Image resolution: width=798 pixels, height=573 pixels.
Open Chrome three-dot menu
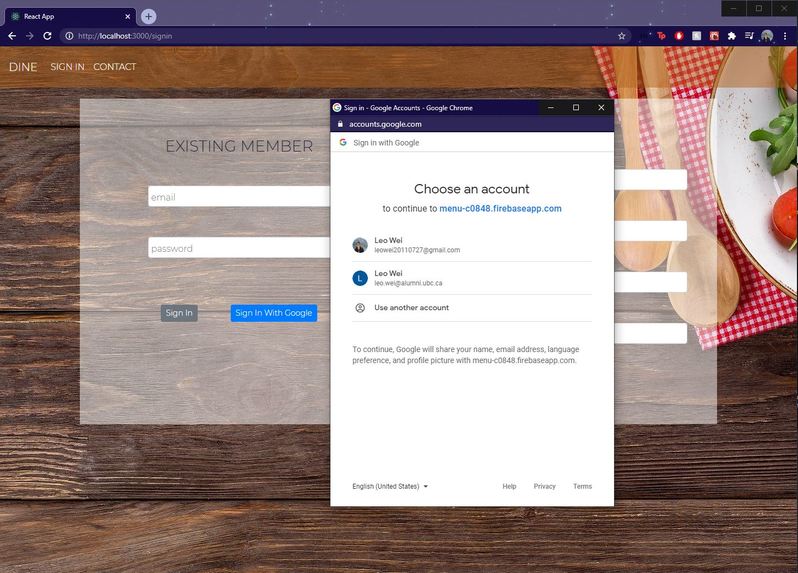[x=785, y=36]
